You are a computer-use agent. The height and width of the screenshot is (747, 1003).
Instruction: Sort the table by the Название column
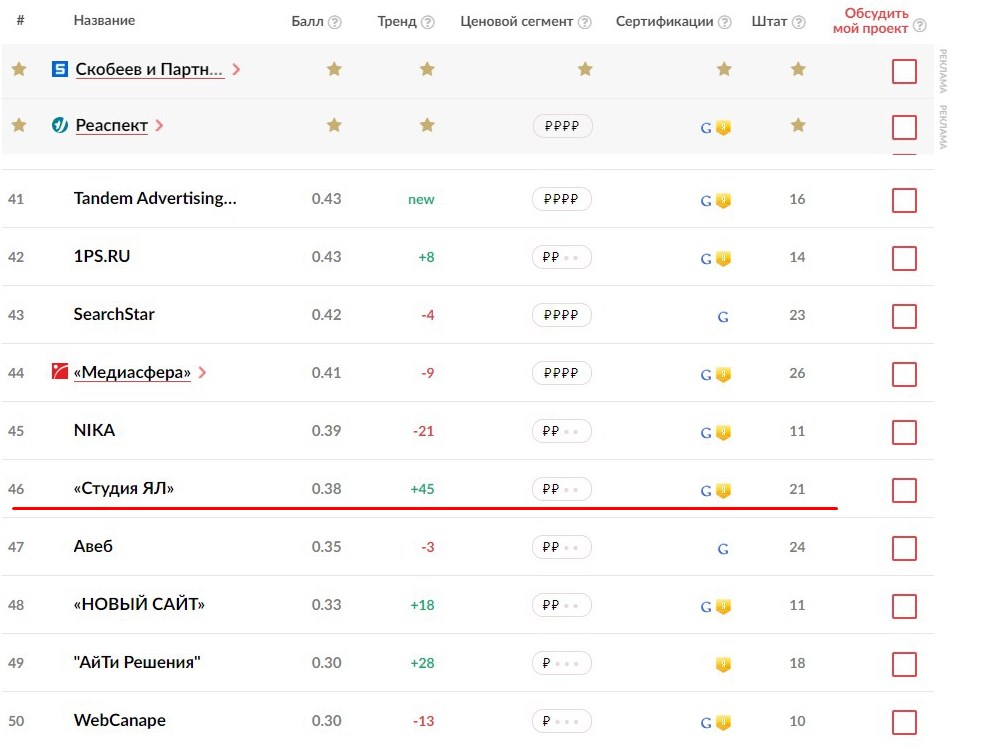point(104,20)
